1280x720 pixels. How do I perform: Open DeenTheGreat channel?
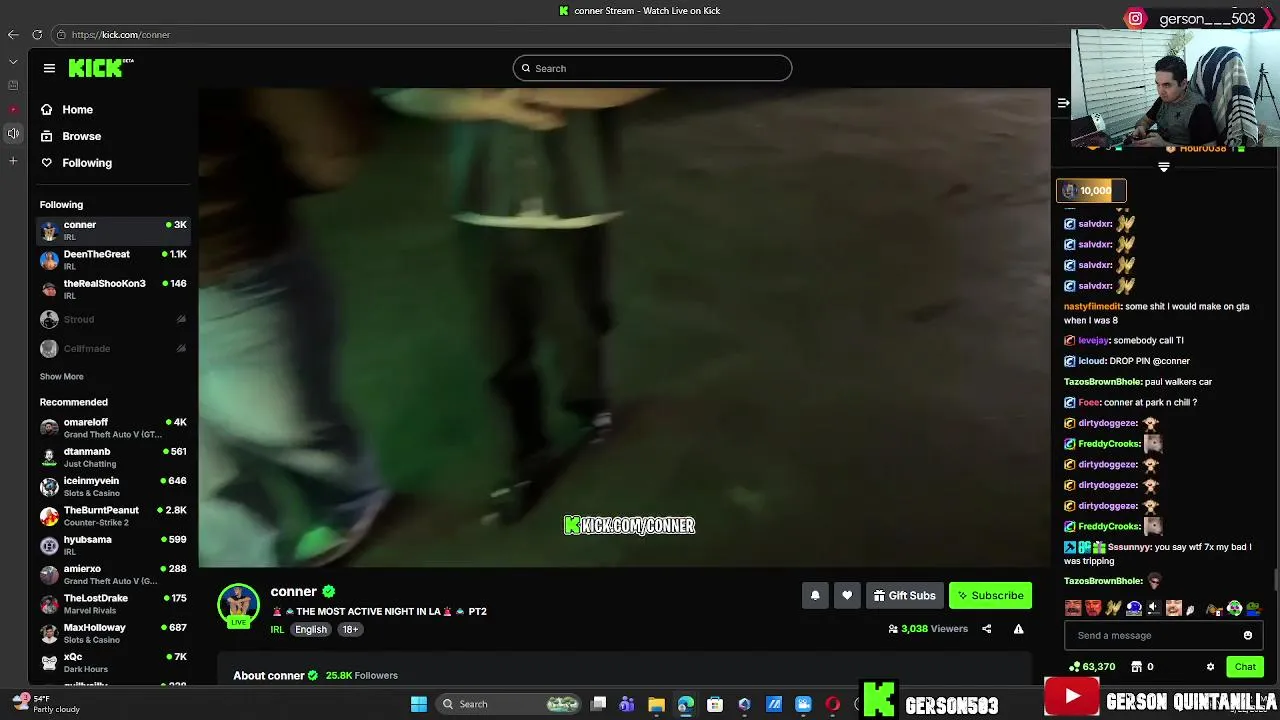point(113,260)
